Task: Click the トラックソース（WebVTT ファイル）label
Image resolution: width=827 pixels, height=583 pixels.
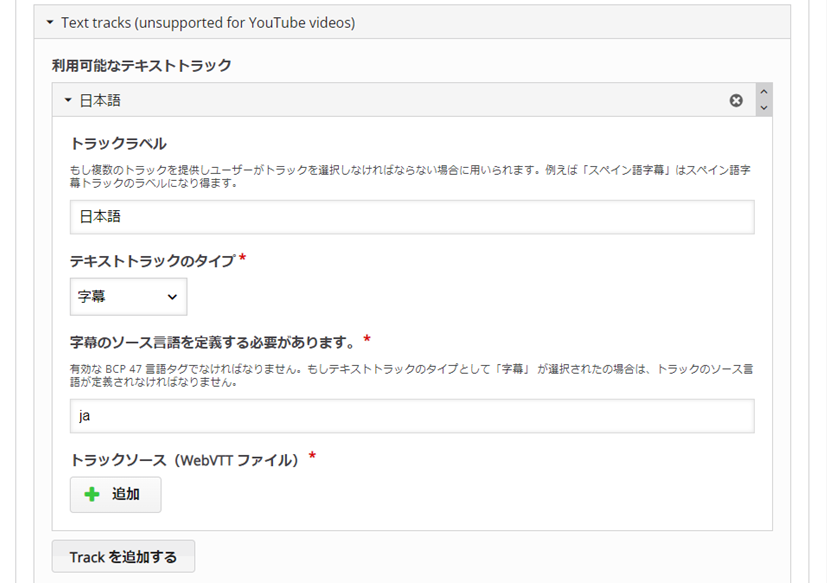Action: pyautogui.click(x=184, y=460)
